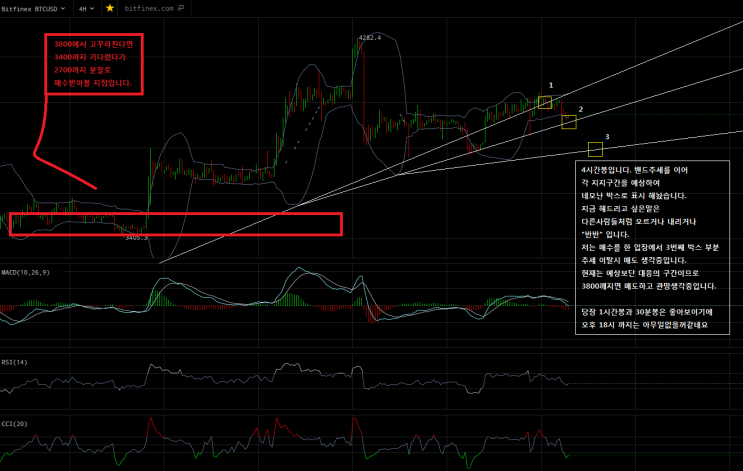
Task: Toggle the yellow favorite star
Action: click(x=110, y=8)
